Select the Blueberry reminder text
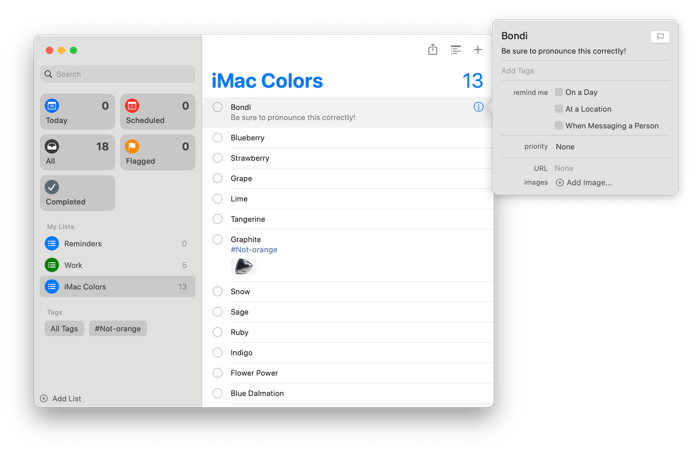The height and width of the screenshot is (452, 700). click(247, 138)
